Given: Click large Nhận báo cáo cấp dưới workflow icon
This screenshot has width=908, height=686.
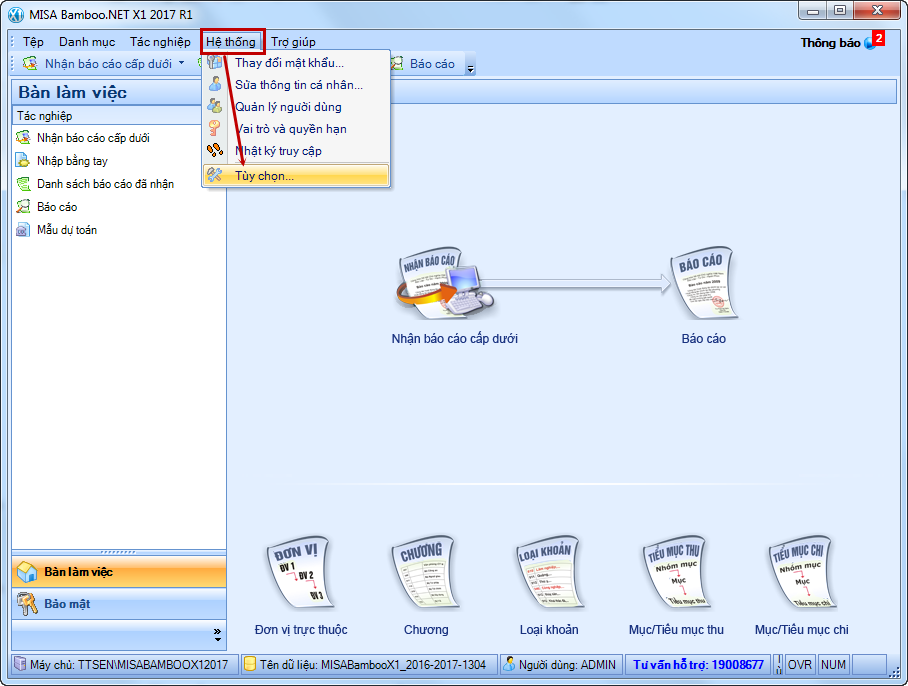Looking at the screenshot, I should [445, 285].
